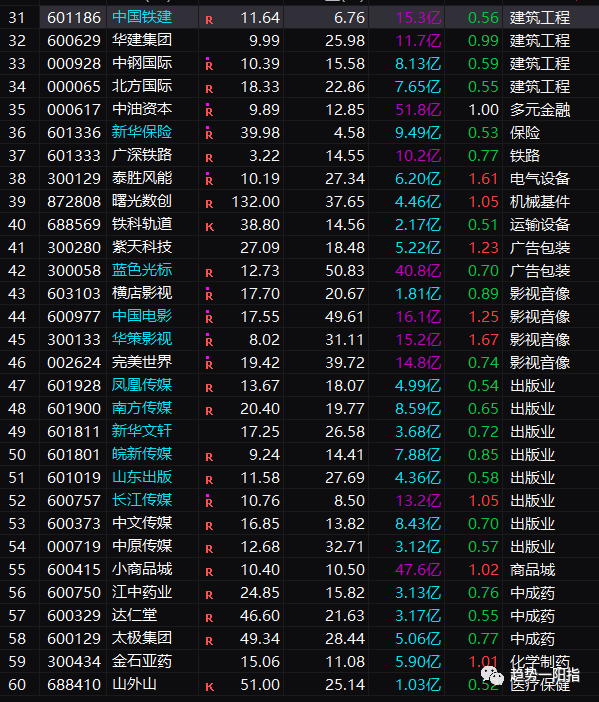Select stock name 紫天科技

click(x=142, y=247)
